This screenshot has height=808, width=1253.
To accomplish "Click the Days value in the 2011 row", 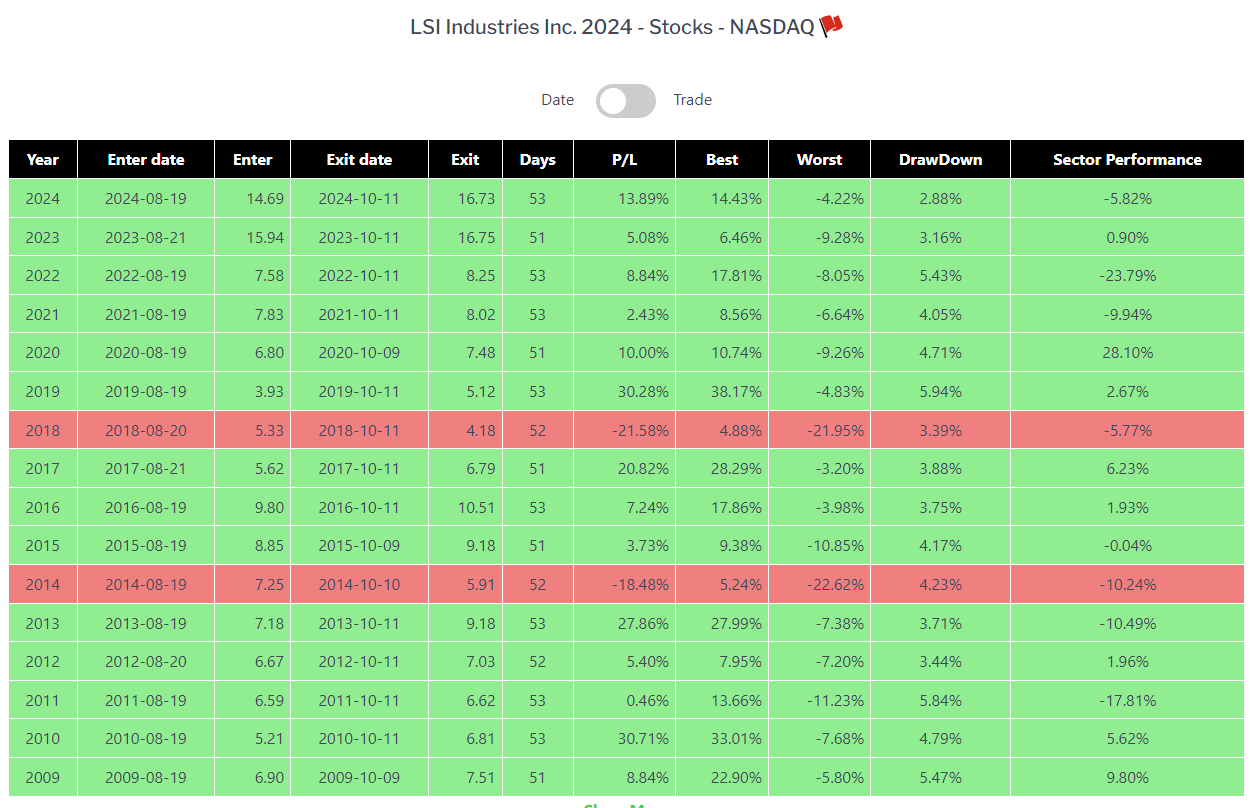I will click(x=538, y=701).
